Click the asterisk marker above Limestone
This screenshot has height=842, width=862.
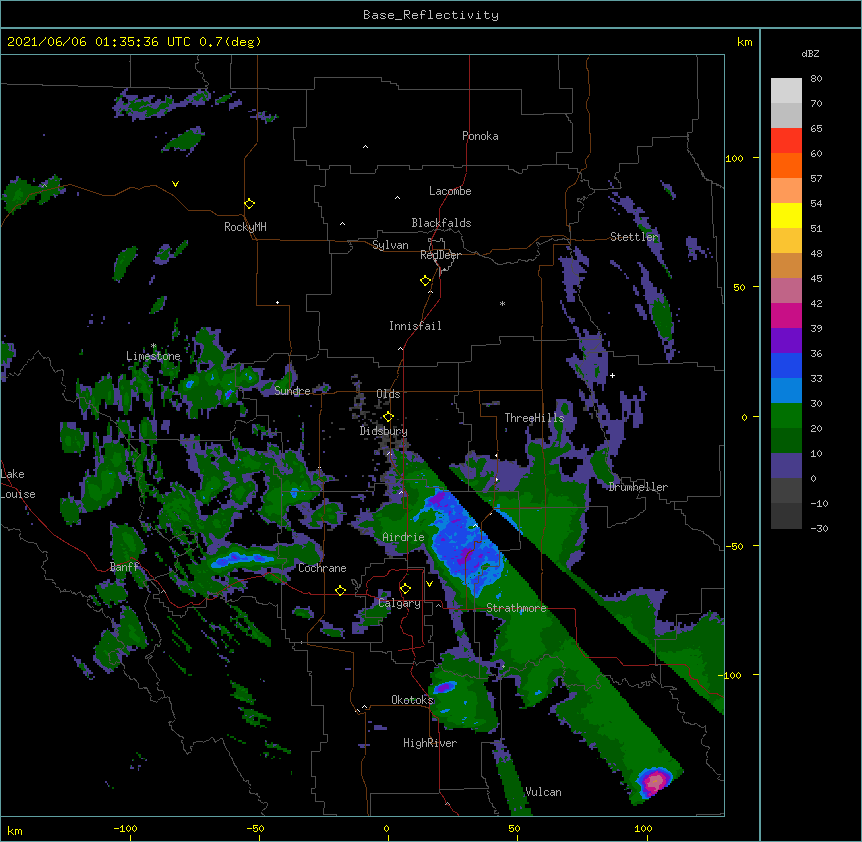coord(153,346)
